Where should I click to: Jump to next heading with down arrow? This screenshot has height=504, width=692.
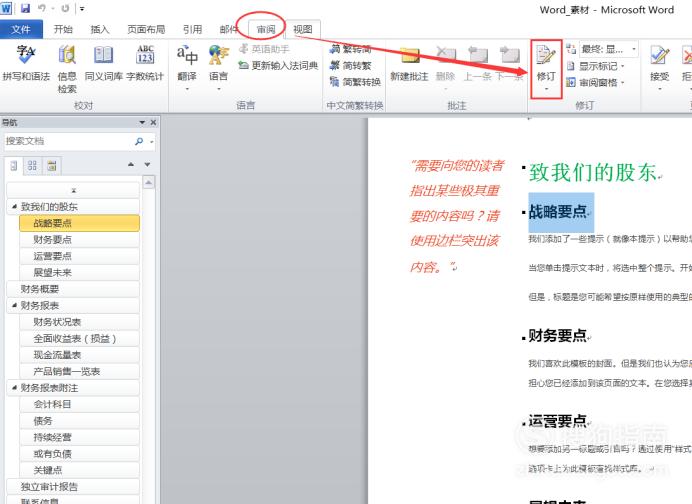click(147, 165)
